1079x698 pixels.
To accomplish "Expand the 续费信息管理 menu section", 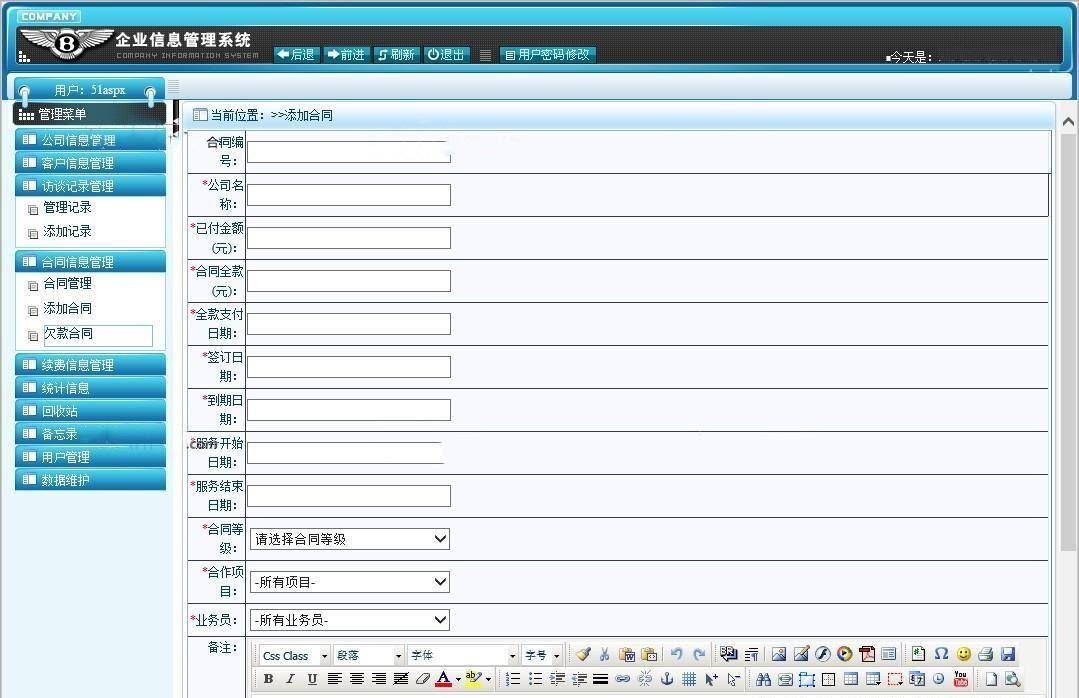I will coord(91,365).
